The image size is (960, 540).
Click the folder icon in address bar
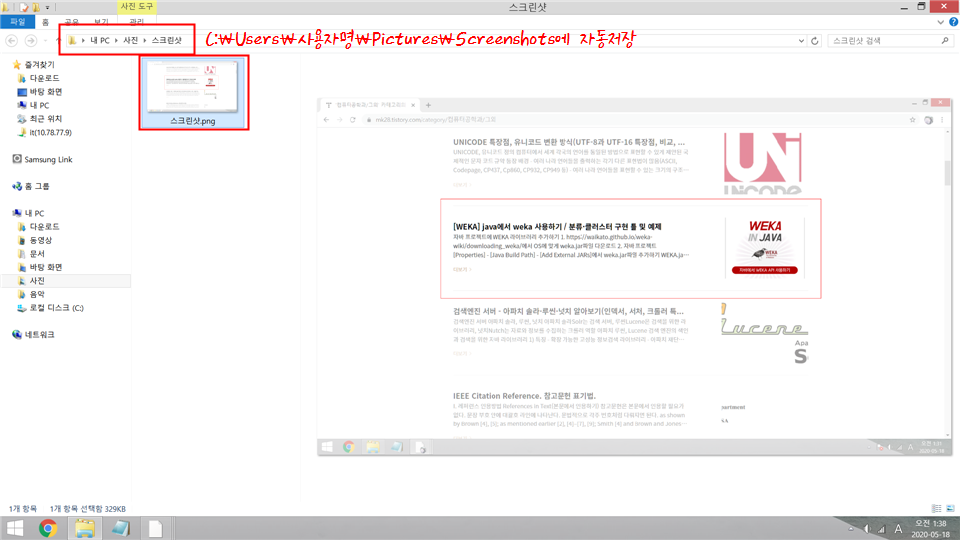click(x=72, y=40)
